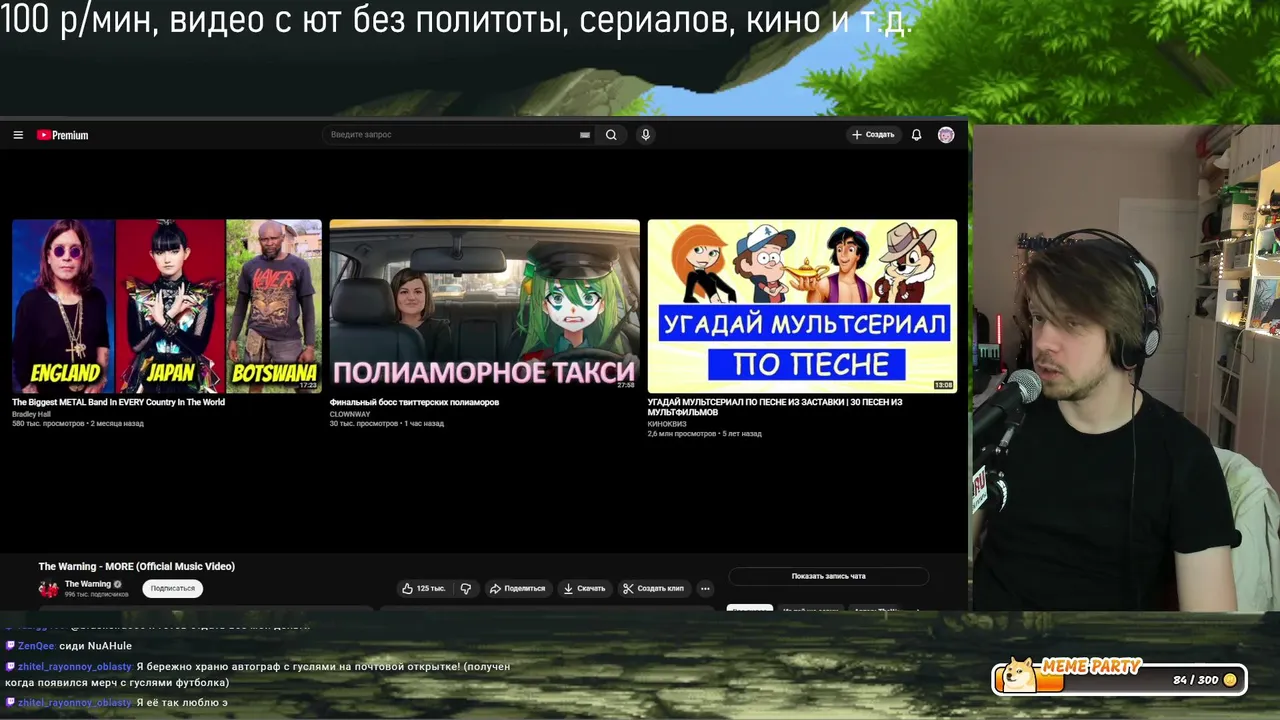Share the video via Поделиться
Viewport: 1280px width, 720px height.
tap(517, 589)
